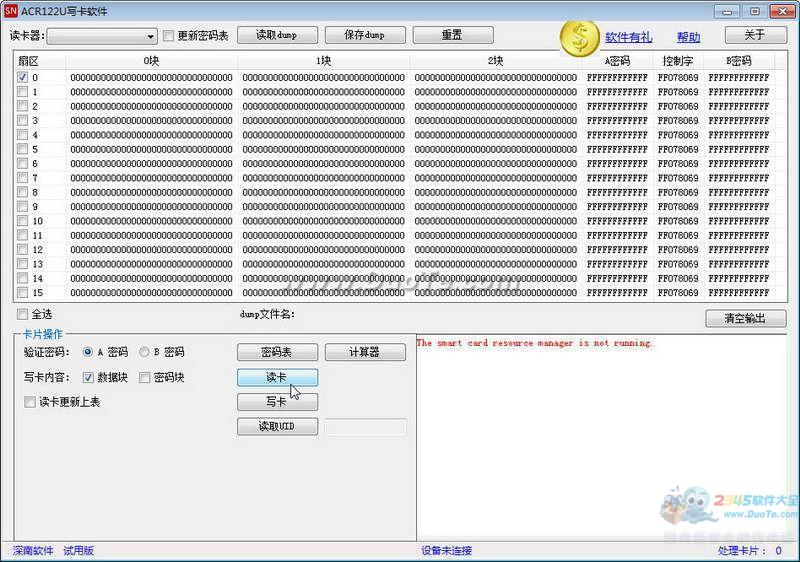Image resolution: width=800 pixels, height=562 pixels.
Task: Check the sector 6 checkbox
Action: pos(22,163)
